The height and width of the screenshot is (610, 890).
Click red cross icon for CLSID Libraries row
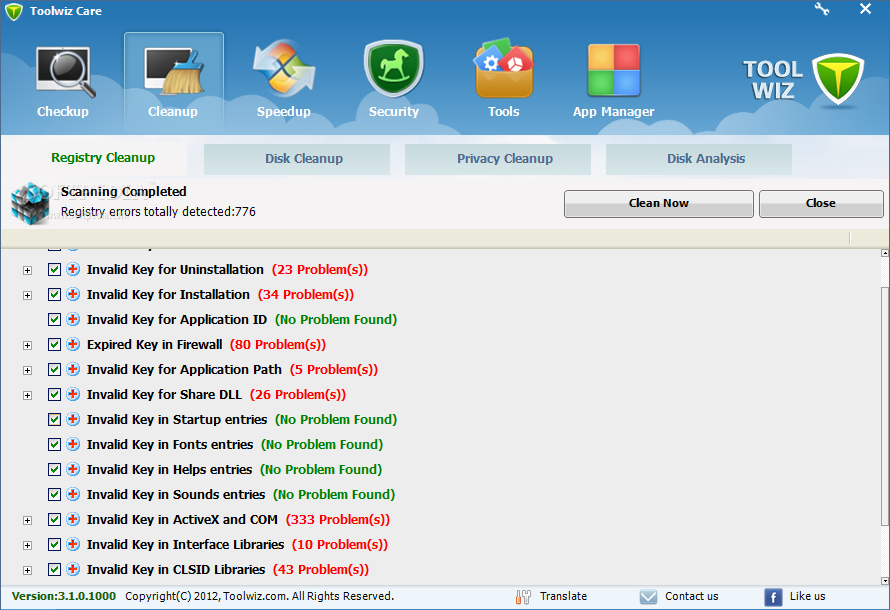73,569
